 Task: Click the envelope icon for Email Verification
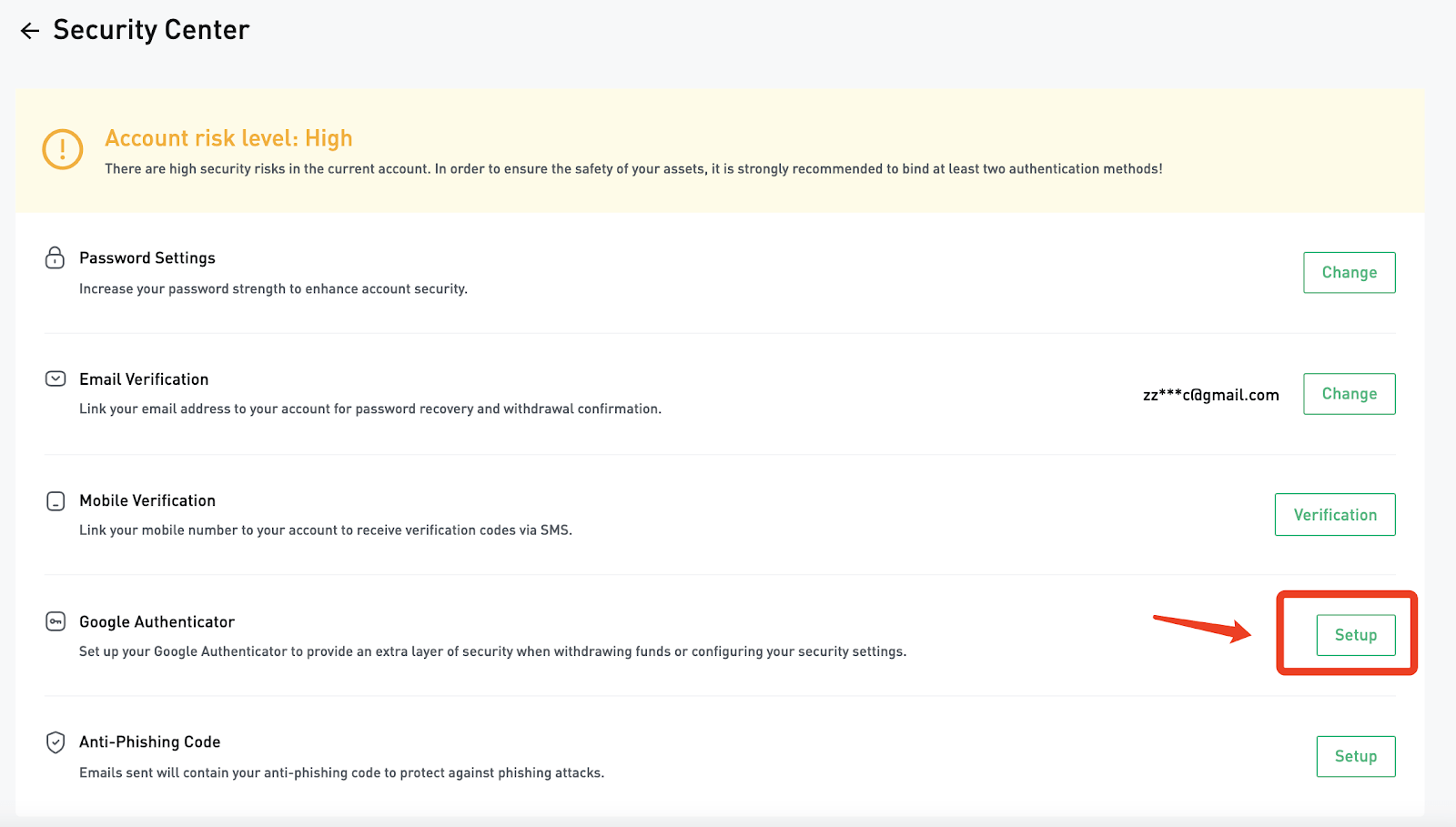(x=56, y=378)
